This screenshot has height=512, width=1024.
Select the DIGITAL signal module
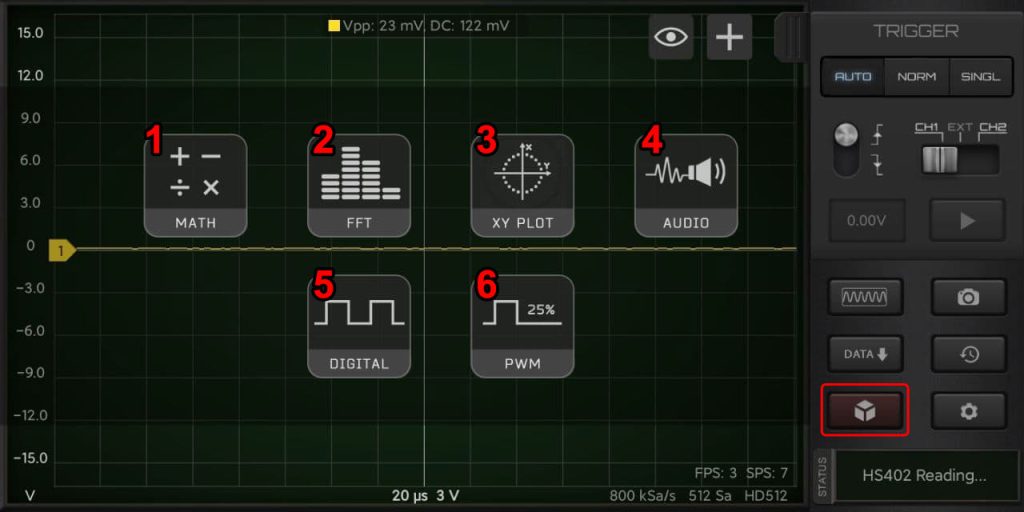click(x=359, y=326)
